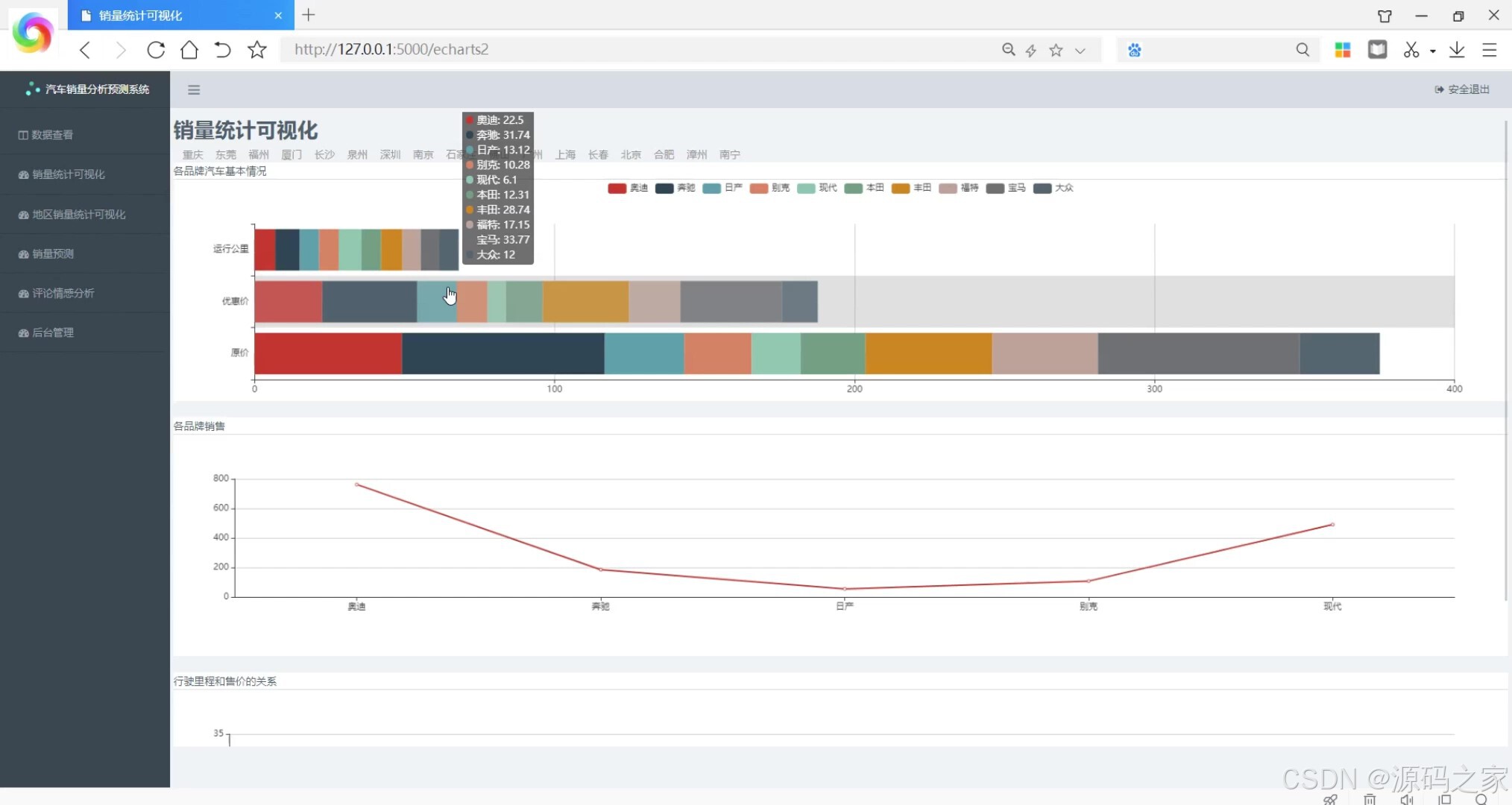Toggle 大众 legend series
Screen dimensions: 1512x805
pos(1053,188)
